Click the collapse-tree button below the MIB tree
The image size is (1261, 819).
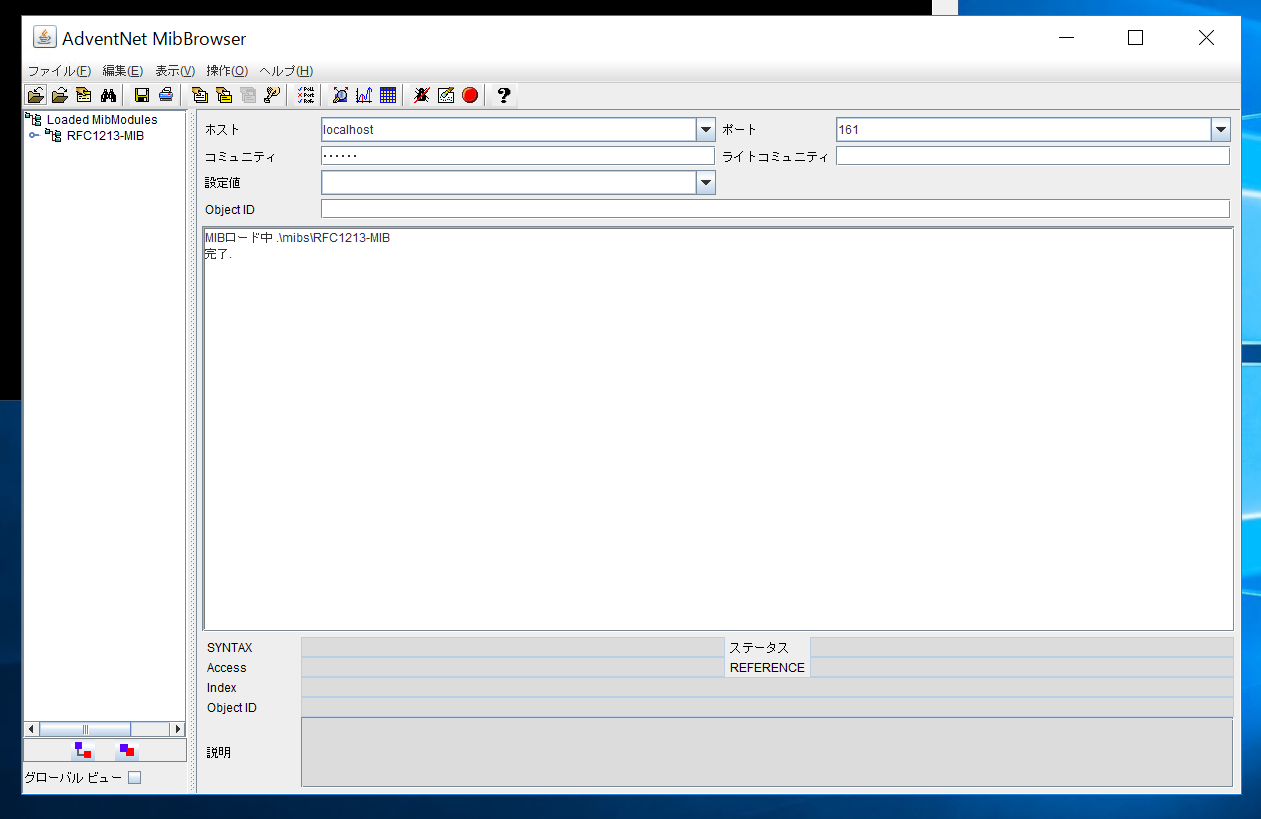tap(126, 750)
